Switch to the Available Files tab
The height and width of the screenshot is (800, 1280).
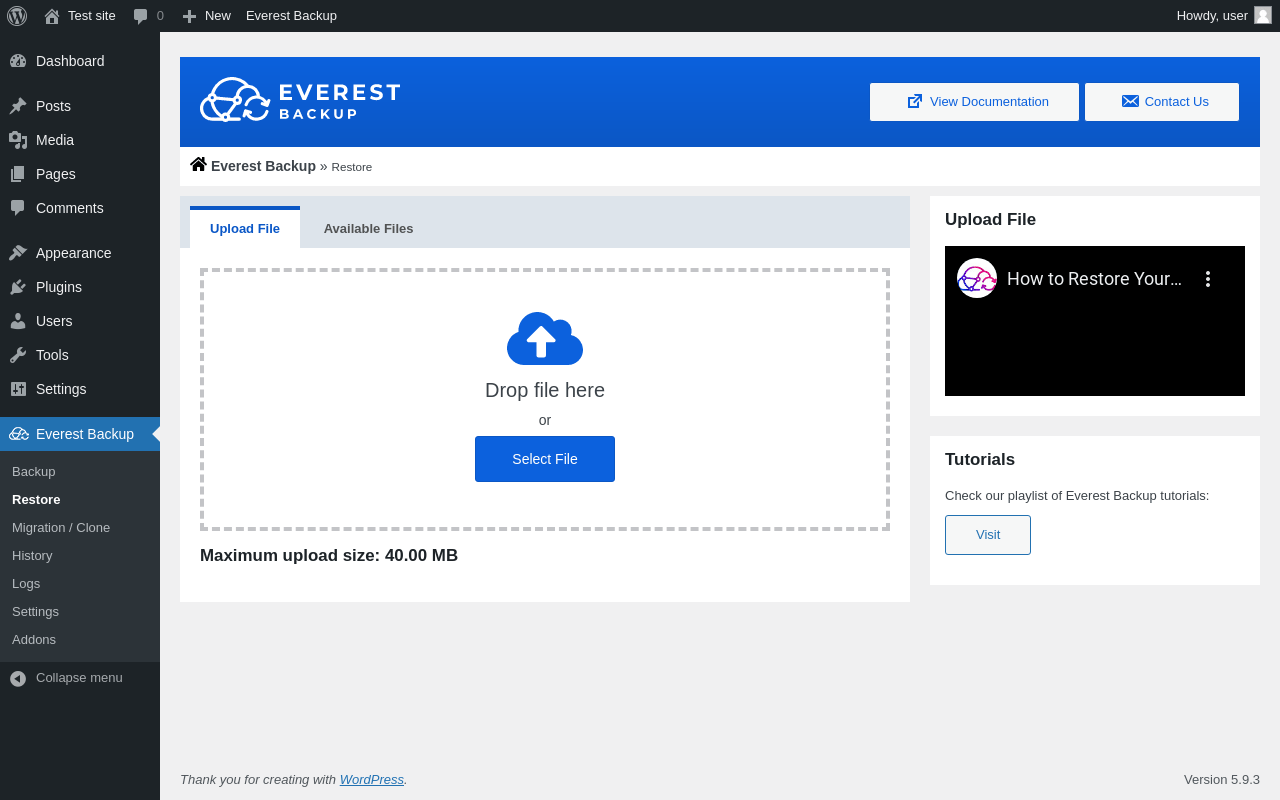[x=368, y=228]
